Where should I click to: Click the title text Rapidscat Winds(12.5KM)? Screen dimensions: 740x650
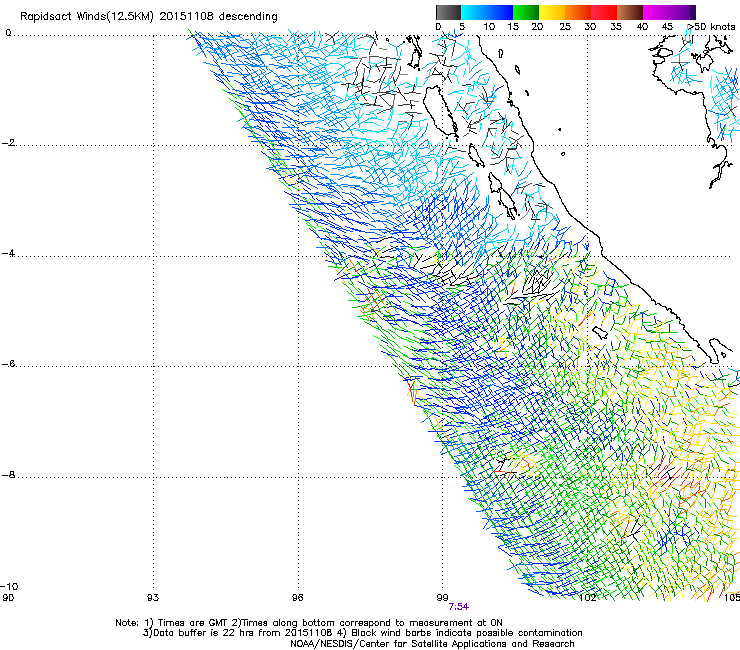click(x=87, y=17)
